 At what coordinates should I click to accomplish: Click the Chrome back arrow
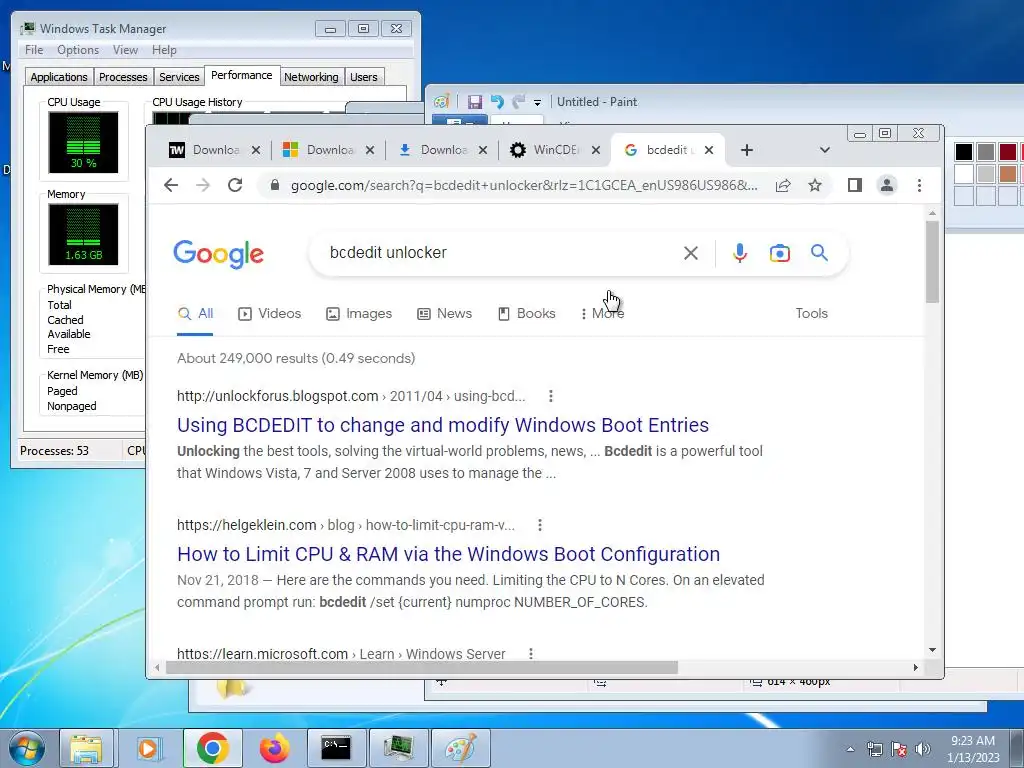tap(171, 185)
